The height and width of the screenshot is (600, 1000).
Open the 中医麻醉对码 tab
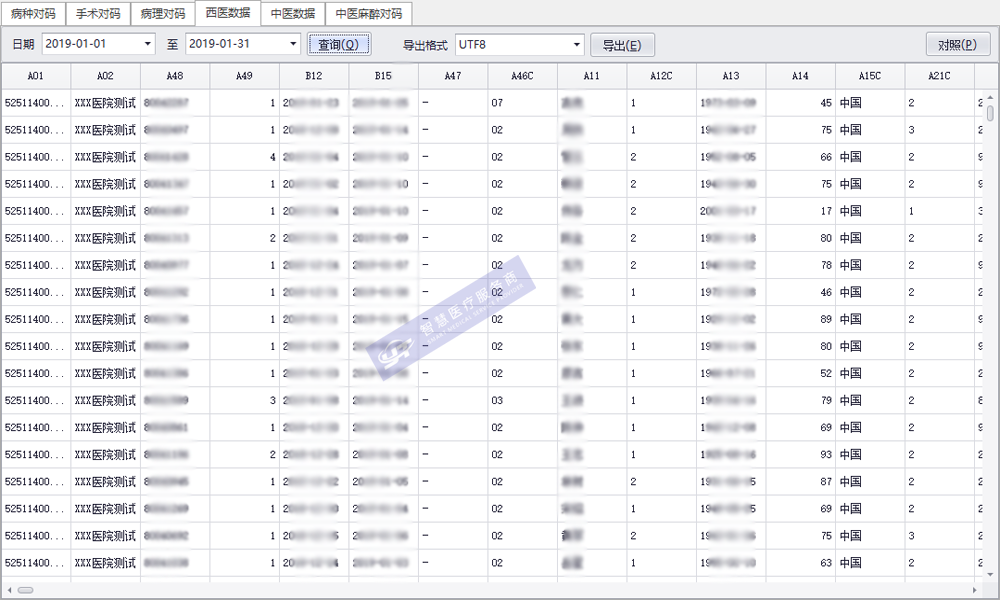coord(368,14)
